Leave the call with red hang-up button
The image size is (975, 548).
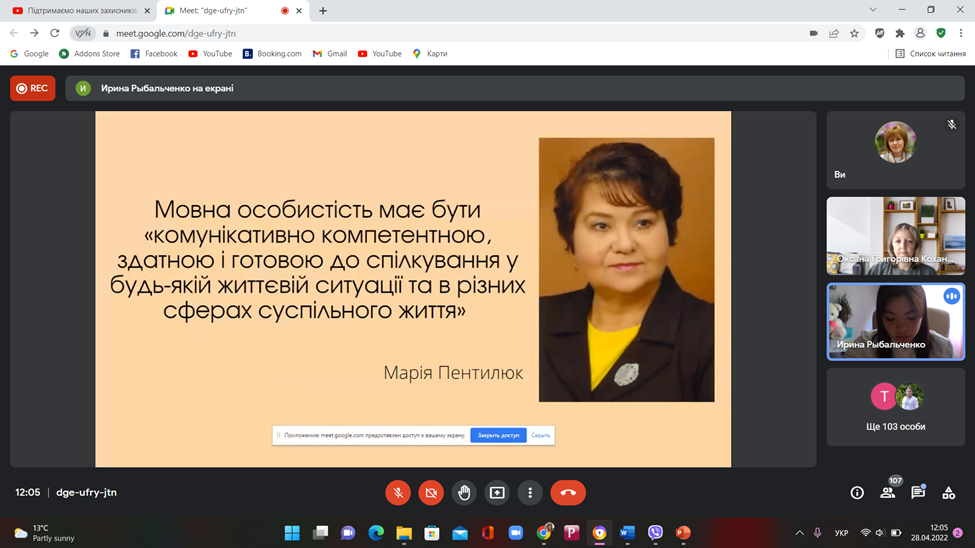(x=568, y=493)
